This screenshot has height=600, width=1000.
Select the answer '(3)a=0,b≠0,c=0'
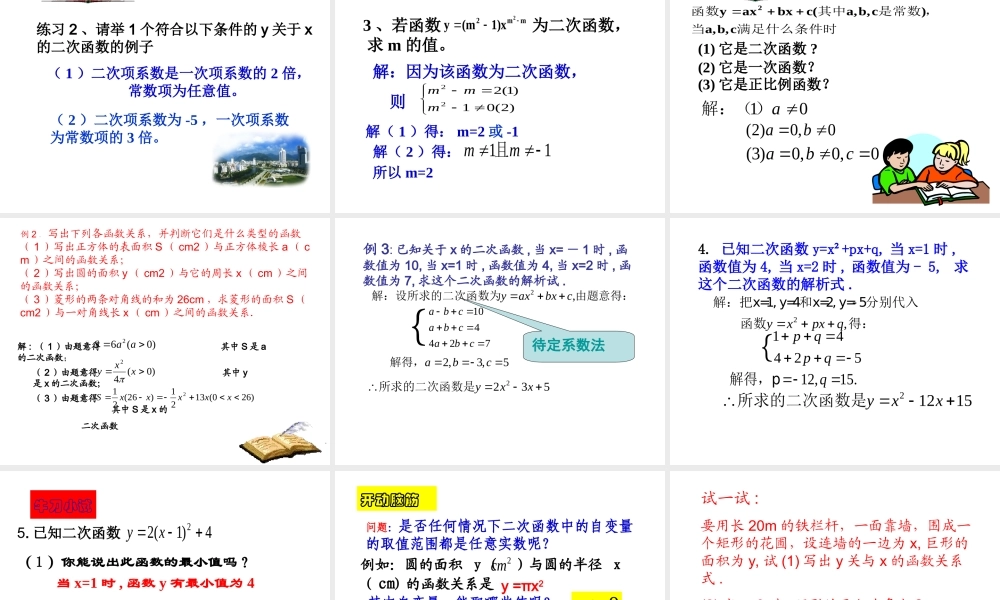click(x=812, y=154)
